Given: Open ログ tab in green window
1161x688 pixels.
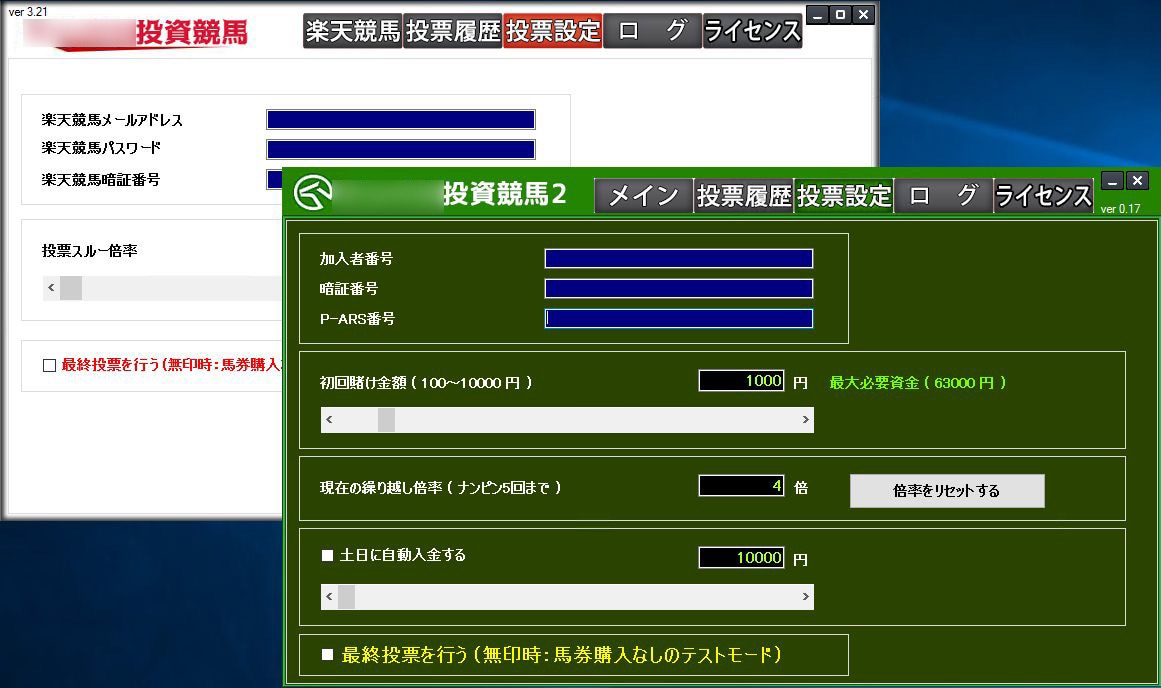Looking at the screenshot, I should [943, 196].
